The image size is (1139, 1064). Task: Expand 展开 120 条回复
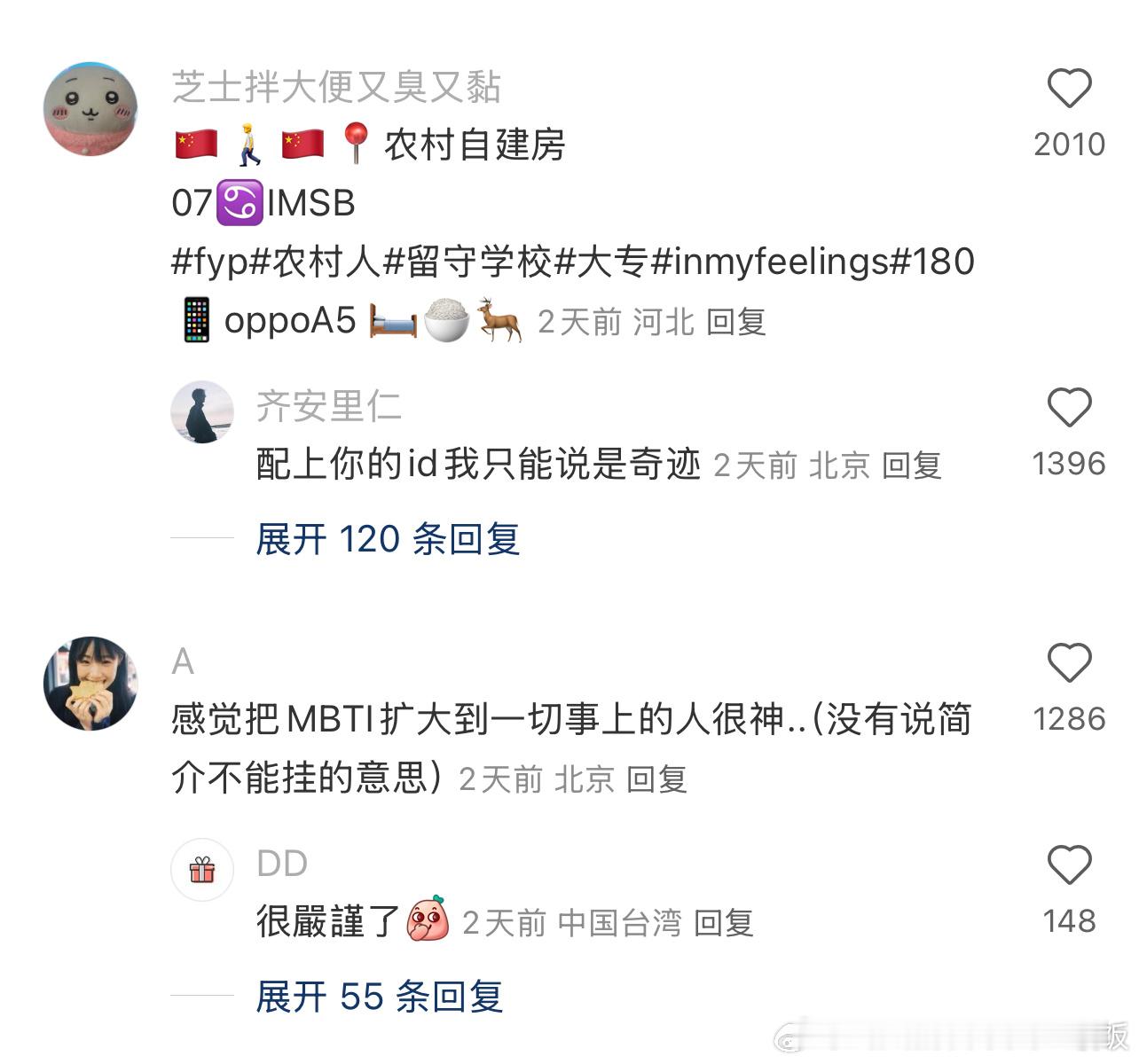tap(388, 538)
